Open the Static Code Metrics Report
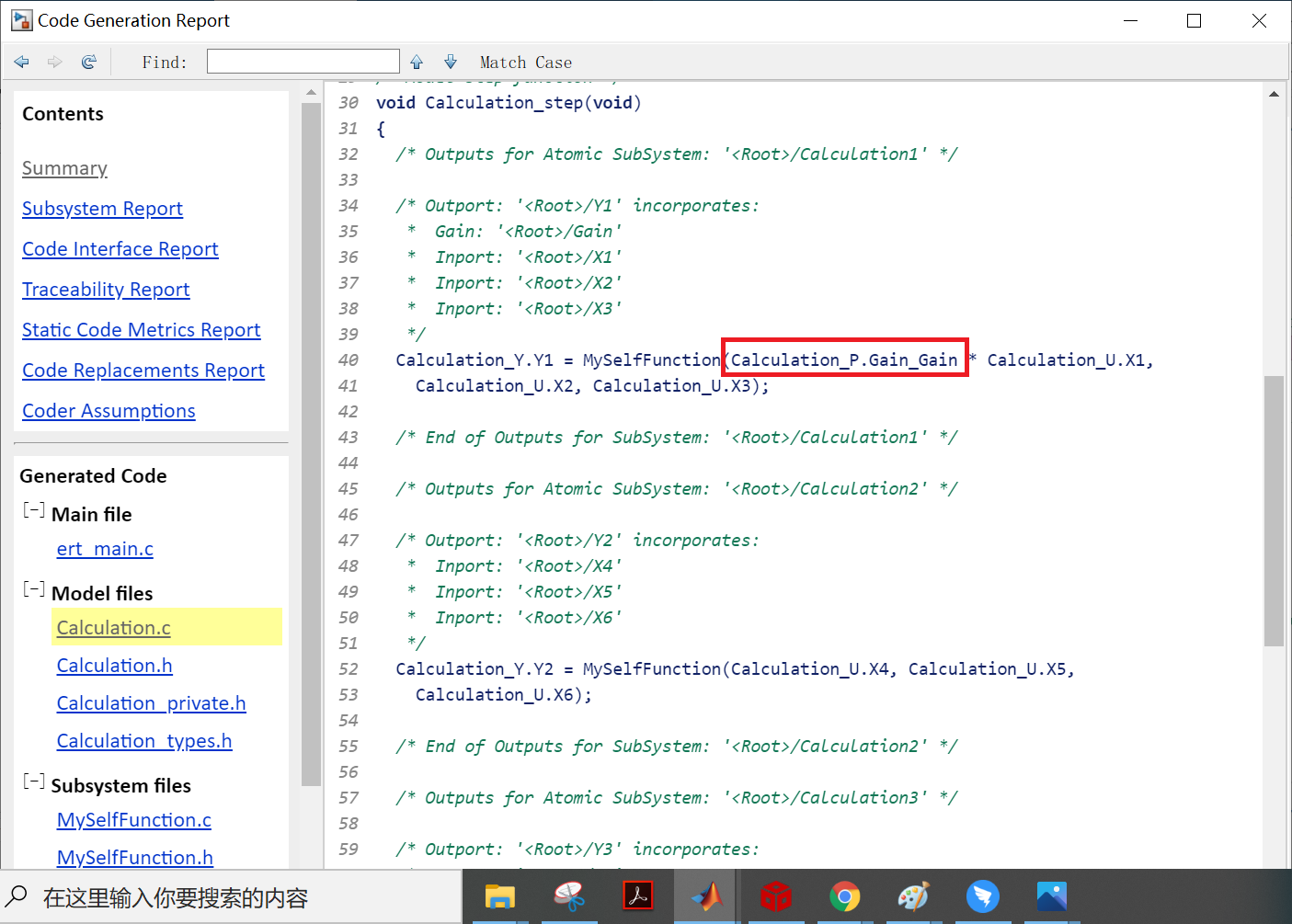 [142, 330]
